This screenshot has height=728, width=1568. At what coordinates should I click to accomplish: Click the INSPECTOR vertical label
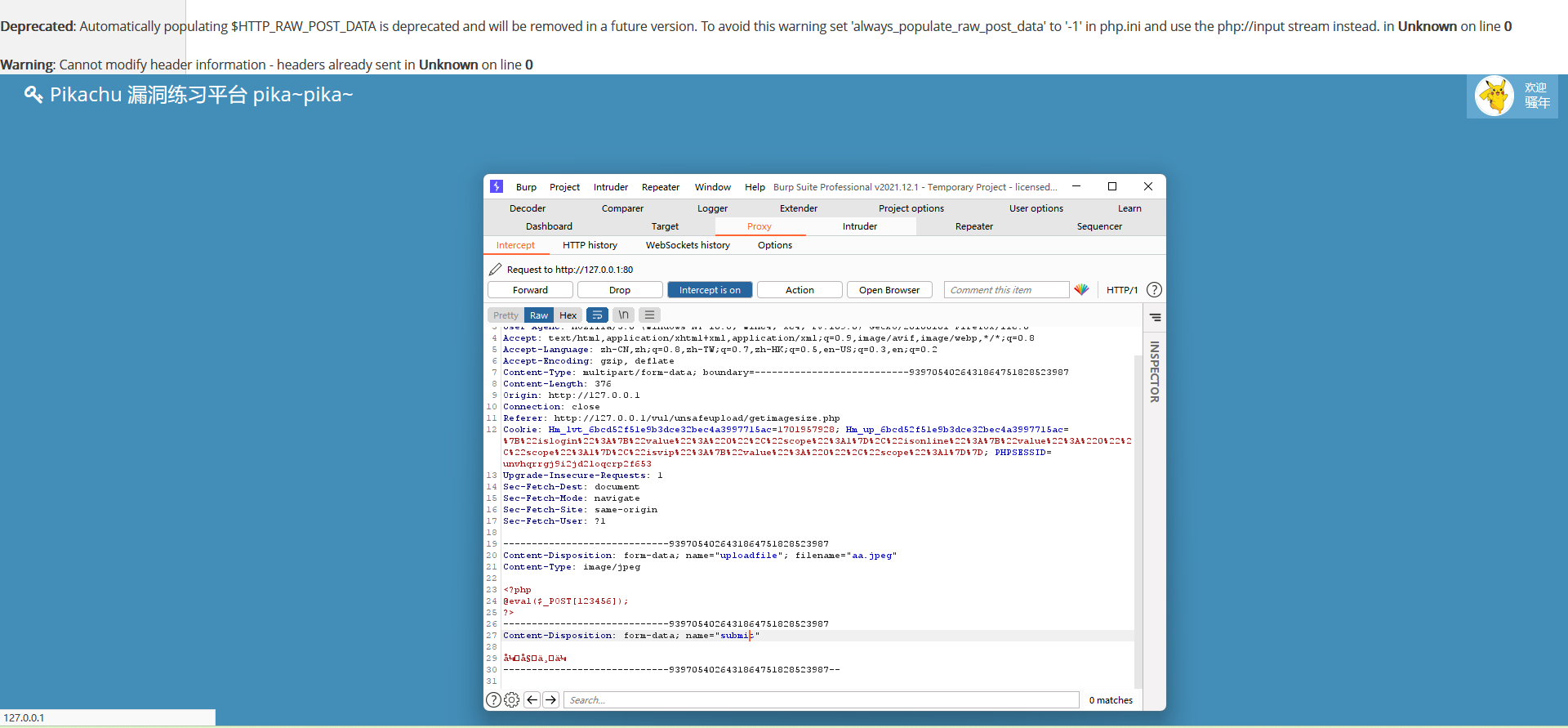[x=1155, y=372]
